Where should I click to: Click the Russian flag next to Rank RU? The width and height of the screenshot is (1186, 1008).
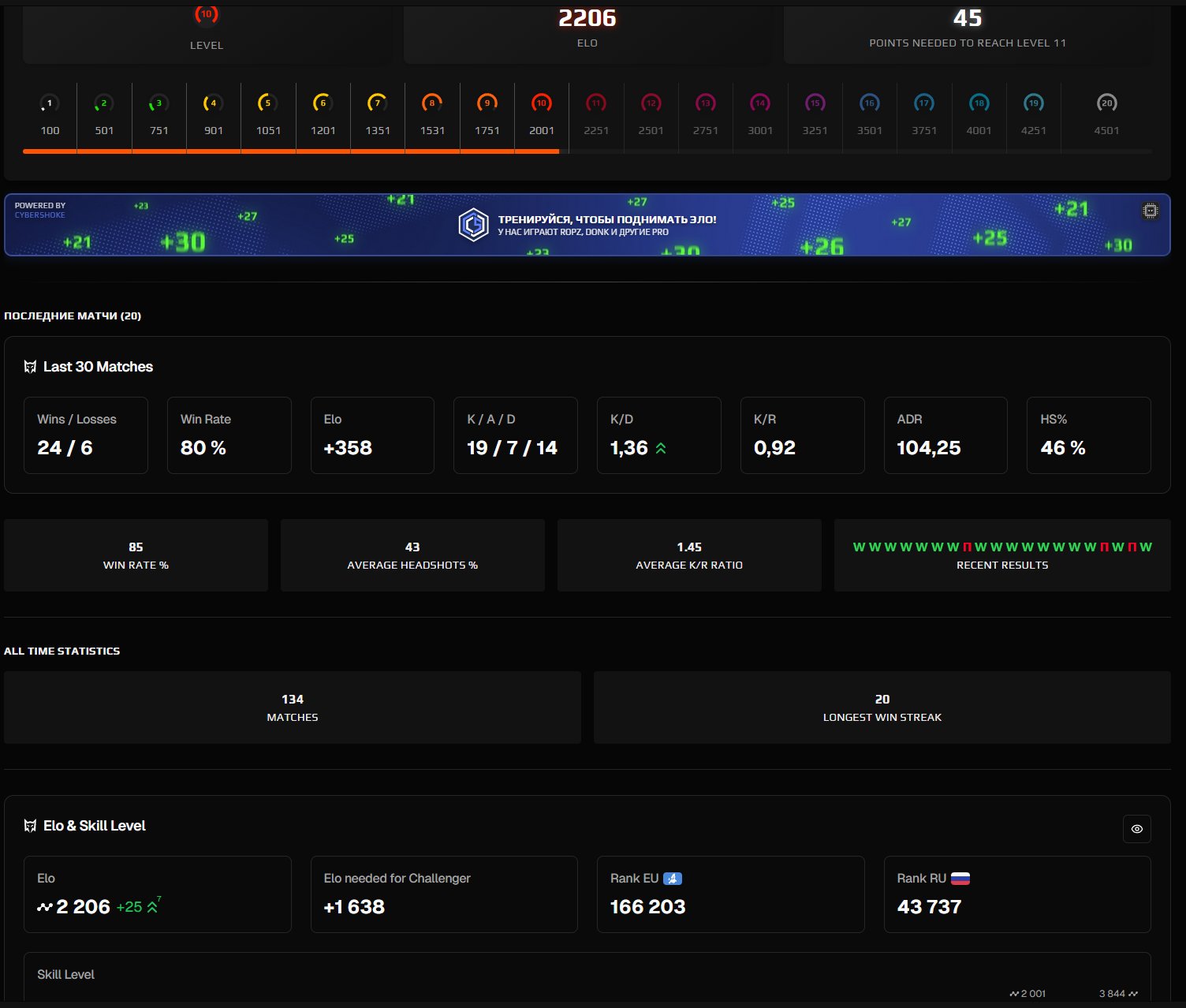(961, 878)
